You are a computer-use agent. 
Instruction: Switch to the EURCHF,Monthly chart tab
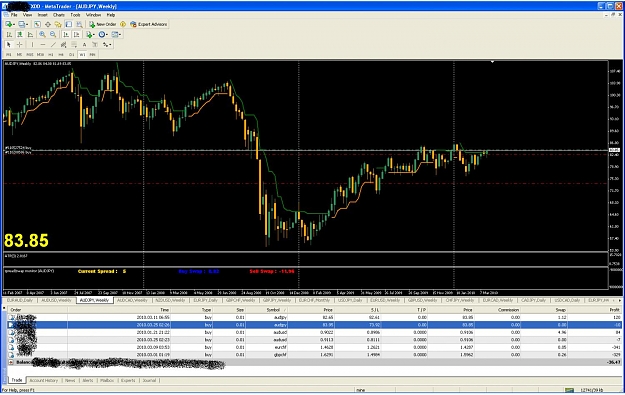[x=314, y=300]
